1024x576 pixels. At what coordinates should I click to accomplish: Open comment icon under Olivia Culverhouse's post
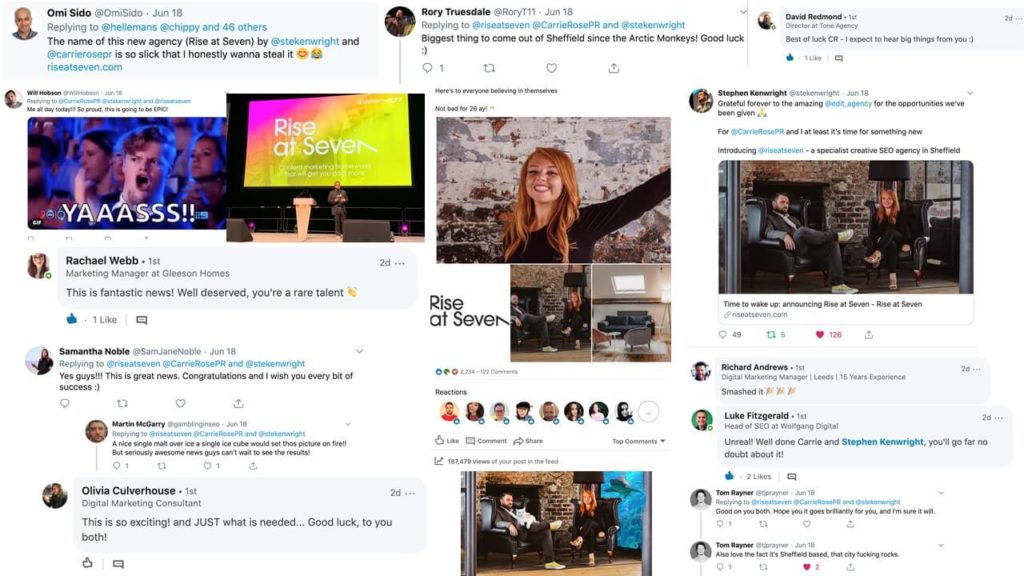pos(118,564)
